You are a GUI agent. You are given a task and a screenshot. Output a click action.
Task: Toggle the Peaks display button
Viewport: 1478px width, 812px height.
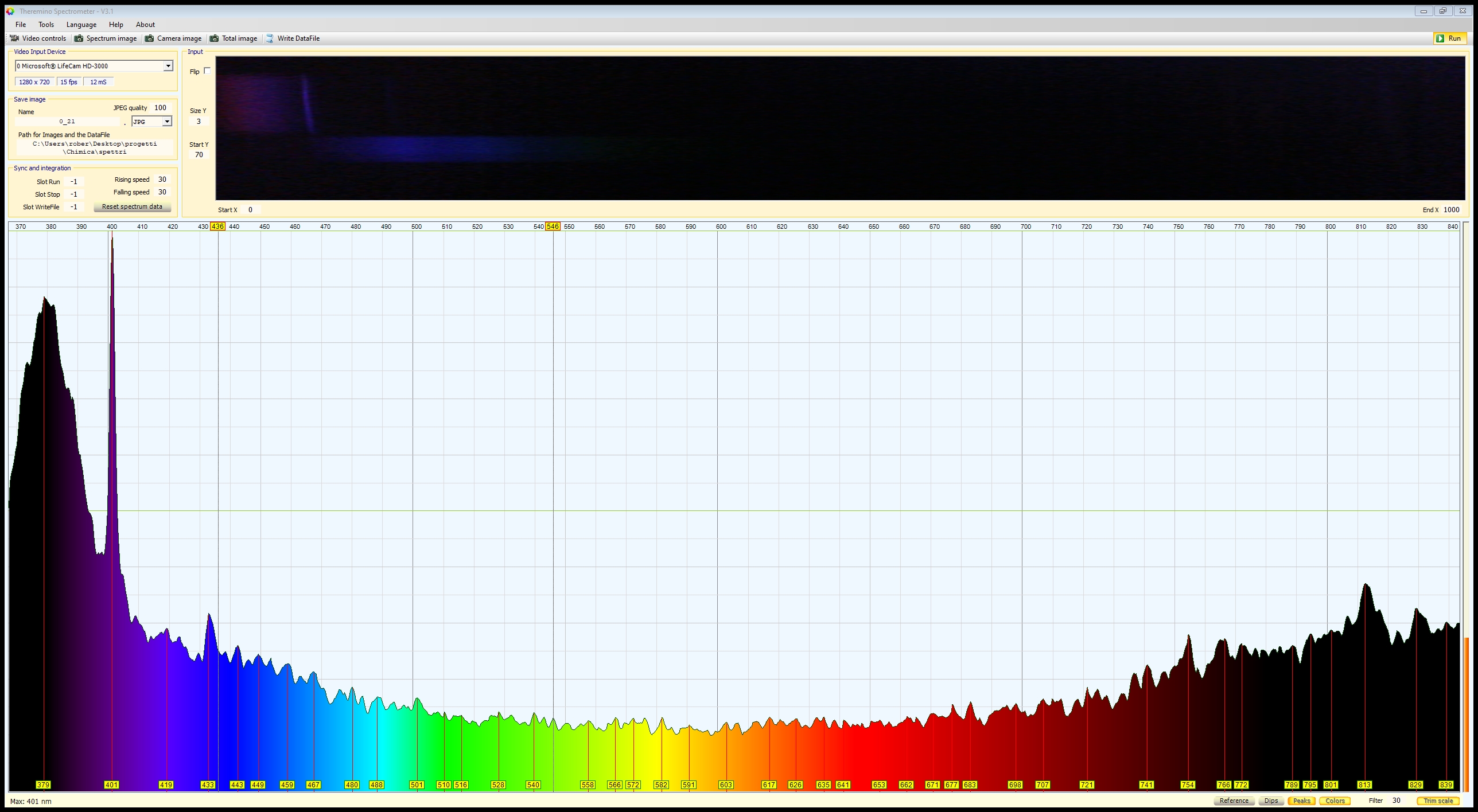coord(1301,801)
